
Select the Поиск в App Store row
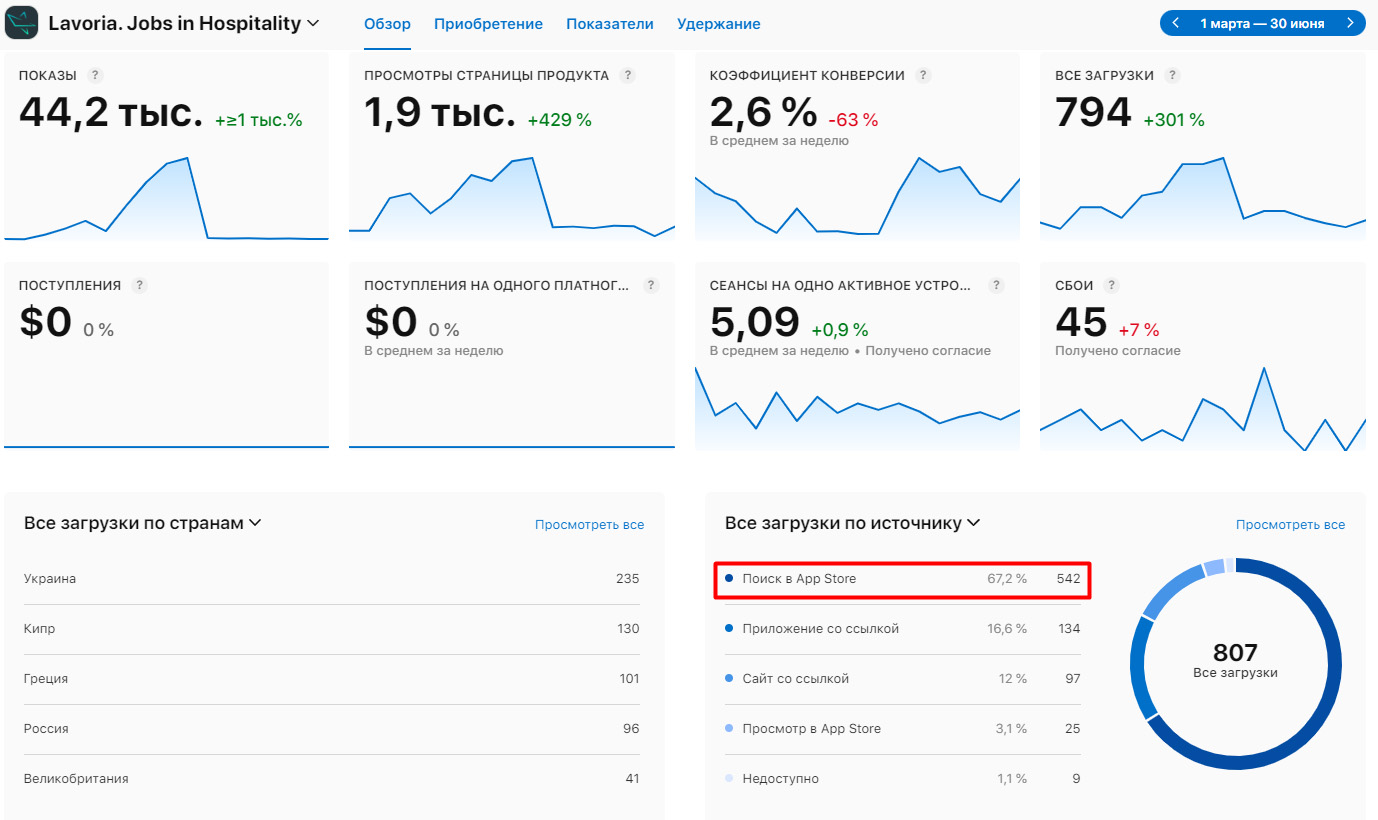pyautogui.click(x=902, y=579)
